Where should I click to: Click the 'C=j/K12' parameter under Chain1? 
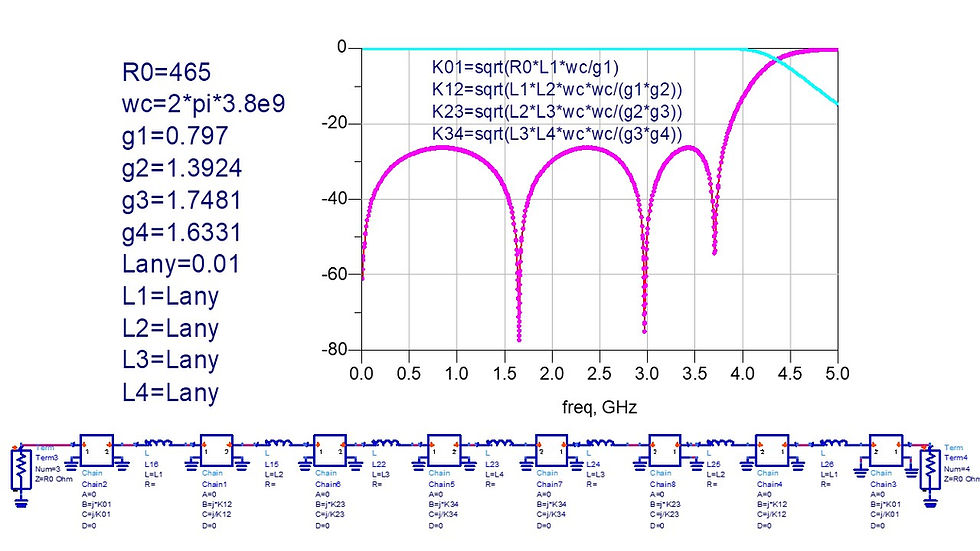216,515
